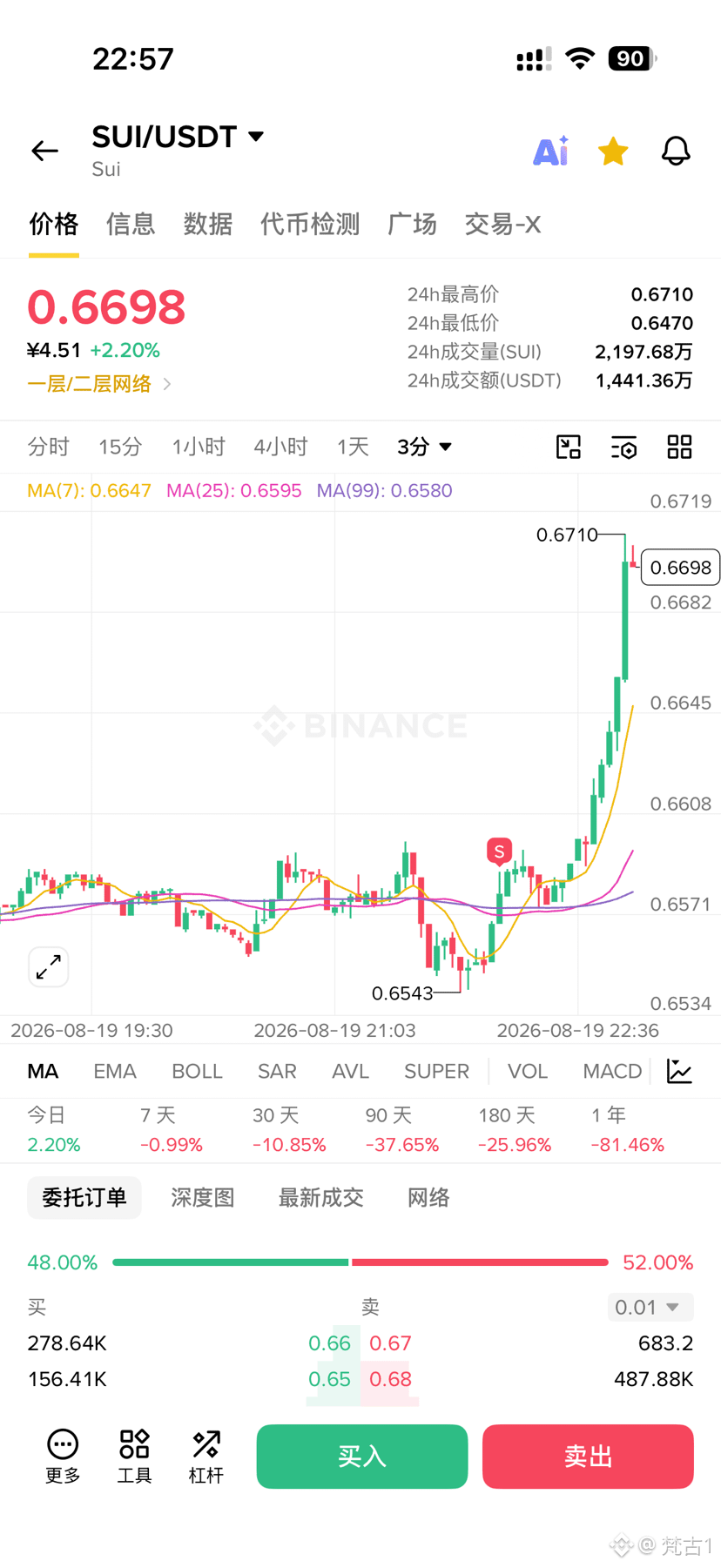Enable the MACD sub-indicator
Screen dimensions: 721x1568
(612, 1071)
